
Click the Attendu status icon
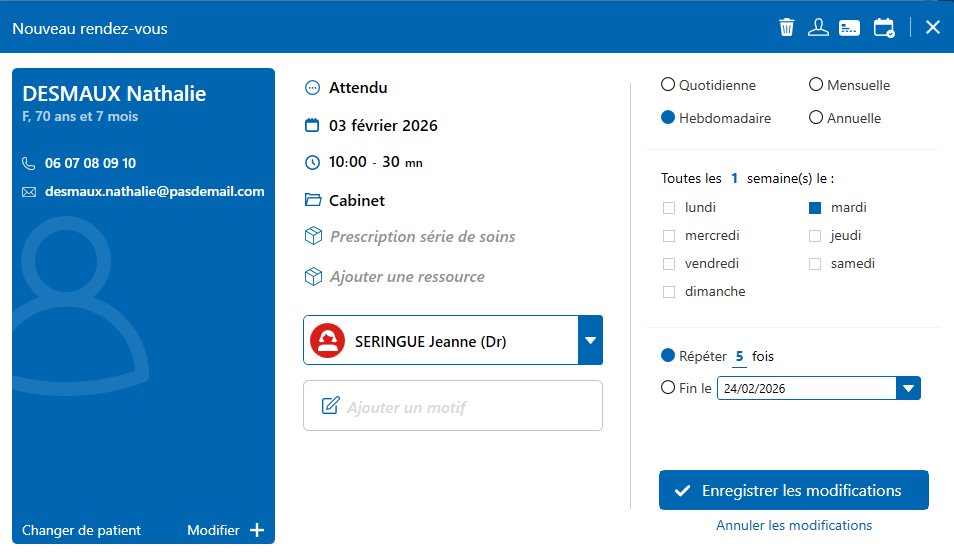[x=312, y=88]
